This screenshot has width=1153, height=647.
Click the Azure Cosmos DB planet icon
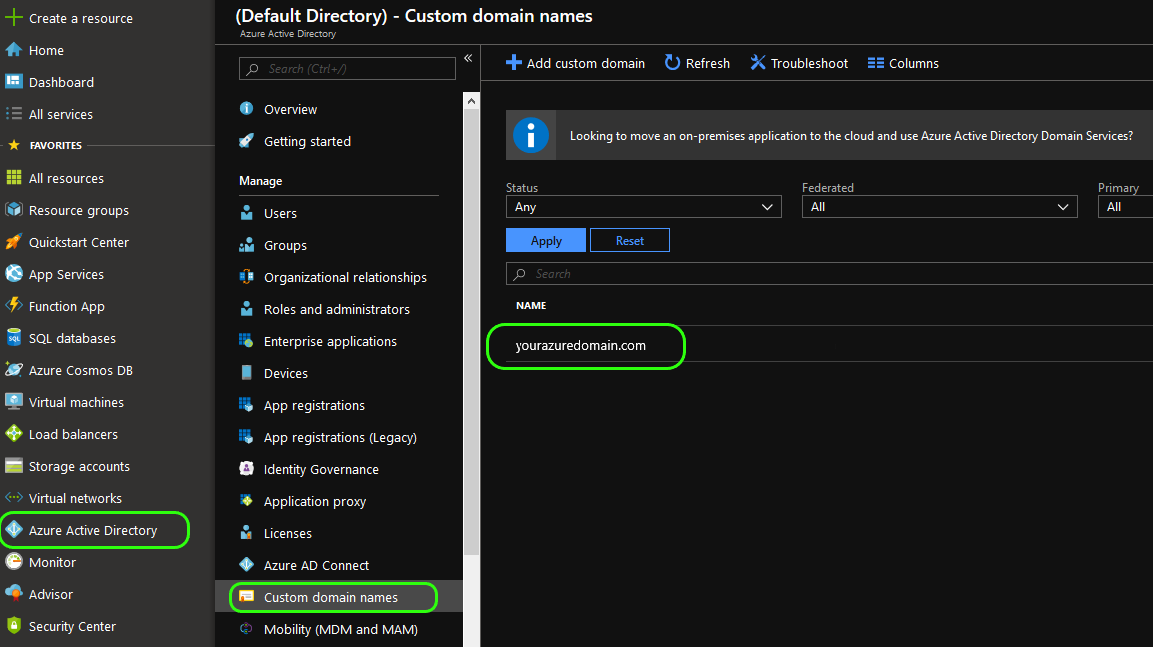(x=13, y=370)
